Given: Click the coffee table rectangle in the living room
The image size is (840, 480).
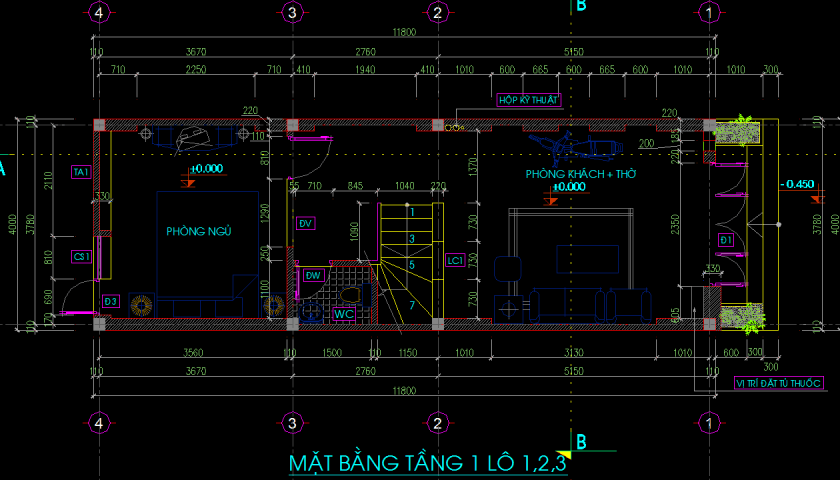Looking at the screenshot, I should (x=588, y=259).
